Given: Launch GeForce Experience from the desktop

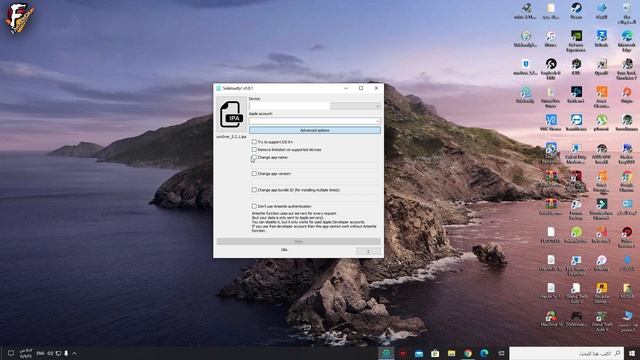Looking at the screenshot, I should (x=576, y=41).
